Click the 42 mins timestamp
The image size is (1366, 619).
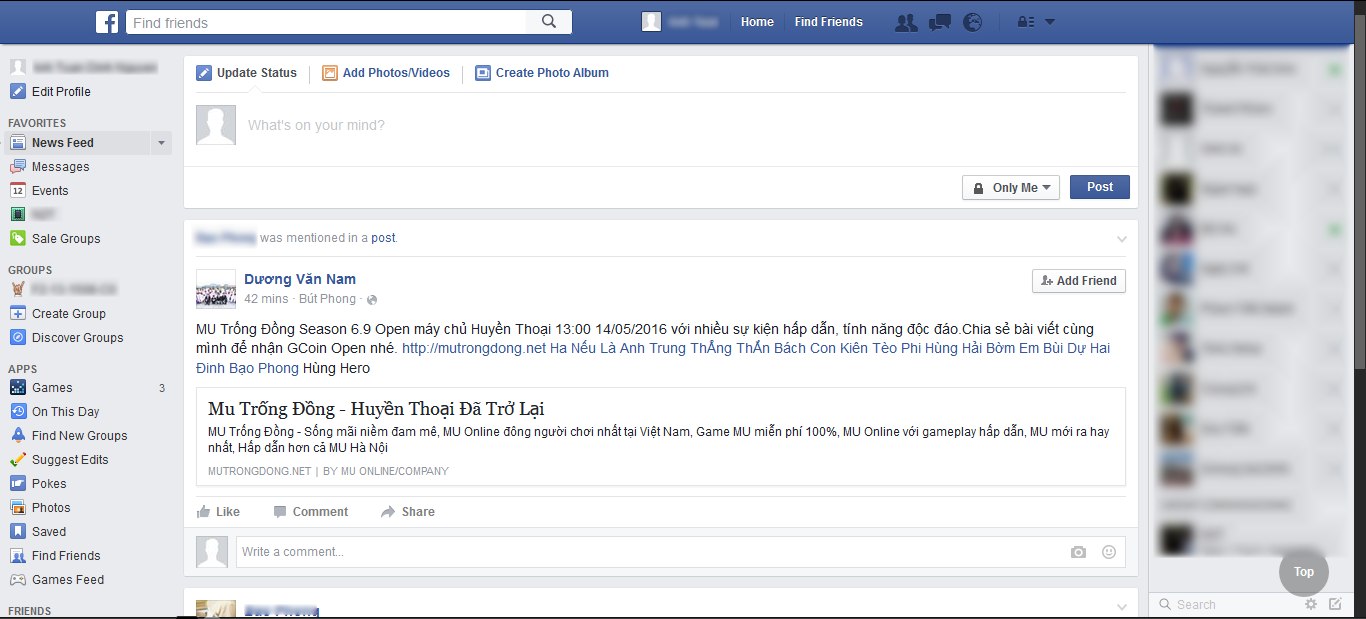pos(266,299)
